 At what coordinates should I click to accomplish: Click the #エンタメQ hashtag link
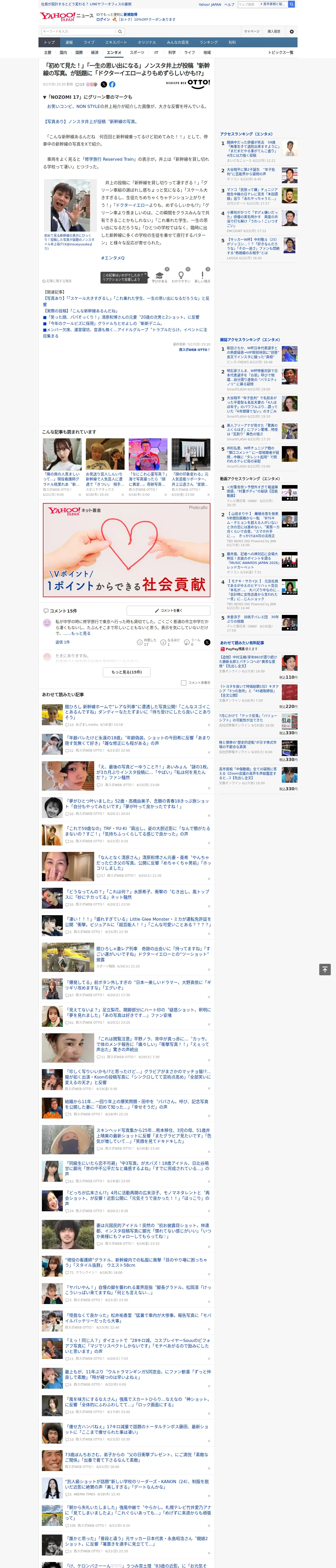click(113, 258)
